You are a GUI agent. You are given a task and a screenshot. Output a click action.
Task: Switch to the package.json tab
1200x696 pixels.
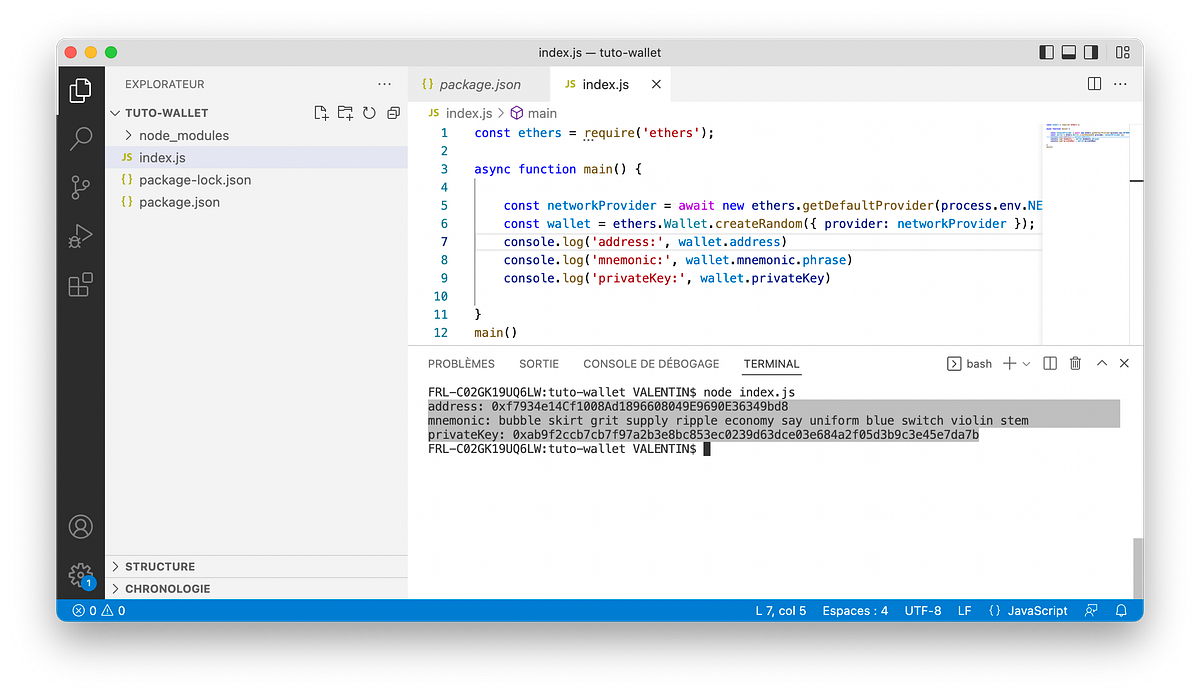tap(479, 84)
